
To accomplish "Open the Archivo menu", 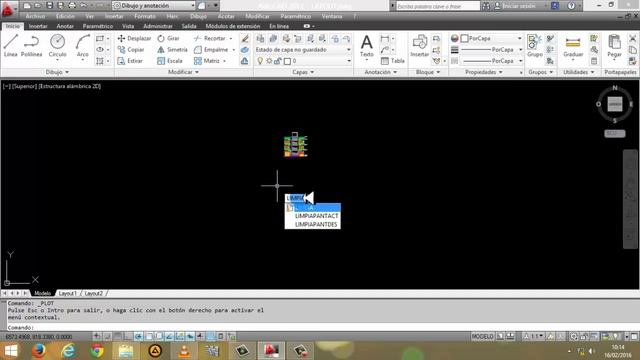I will coord(35,16).
